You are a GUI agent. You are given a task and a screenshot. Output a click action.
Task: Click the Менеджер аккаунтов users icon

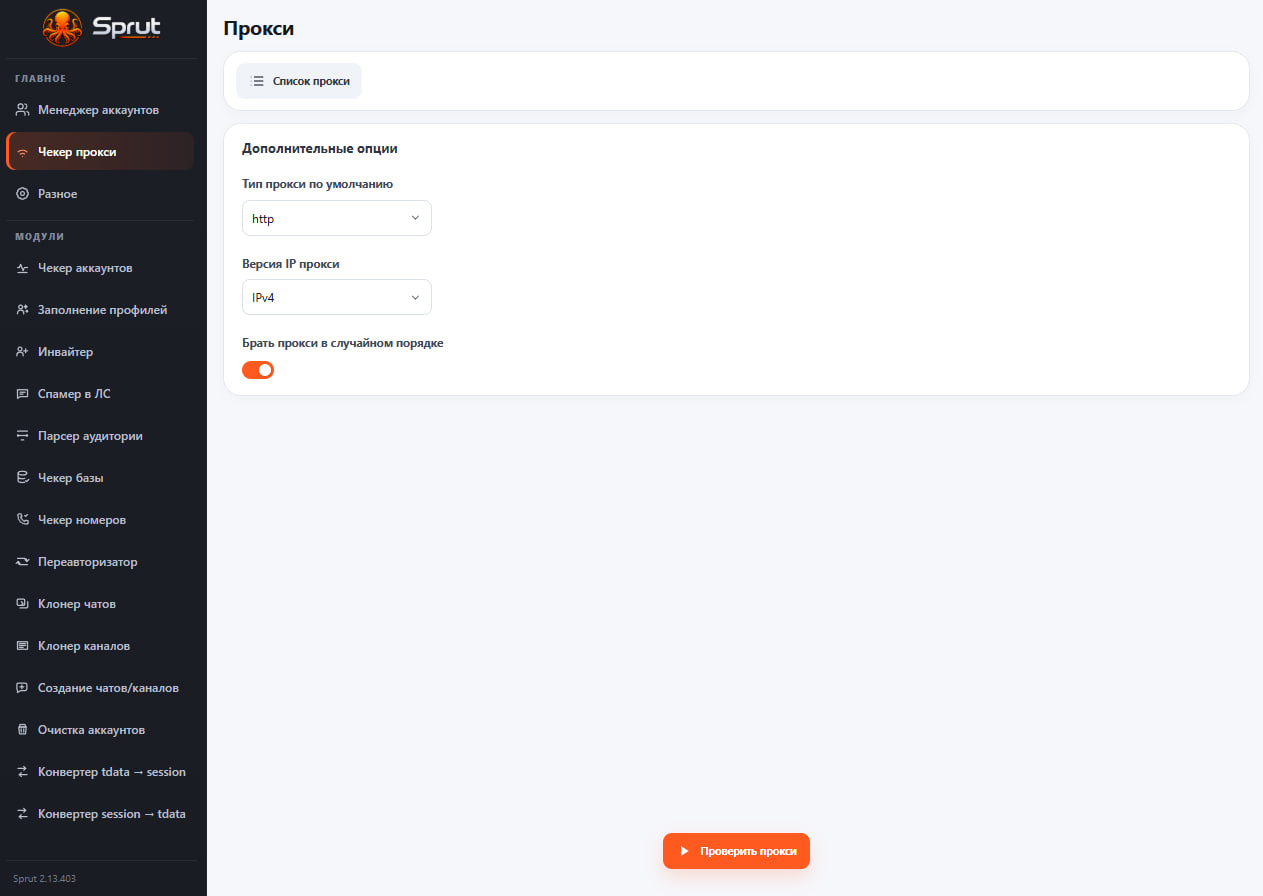point(22,110)
